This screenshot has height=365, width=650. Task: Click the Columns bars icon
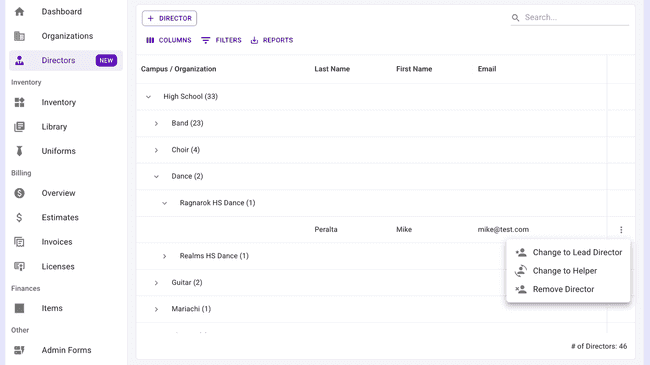150,40
